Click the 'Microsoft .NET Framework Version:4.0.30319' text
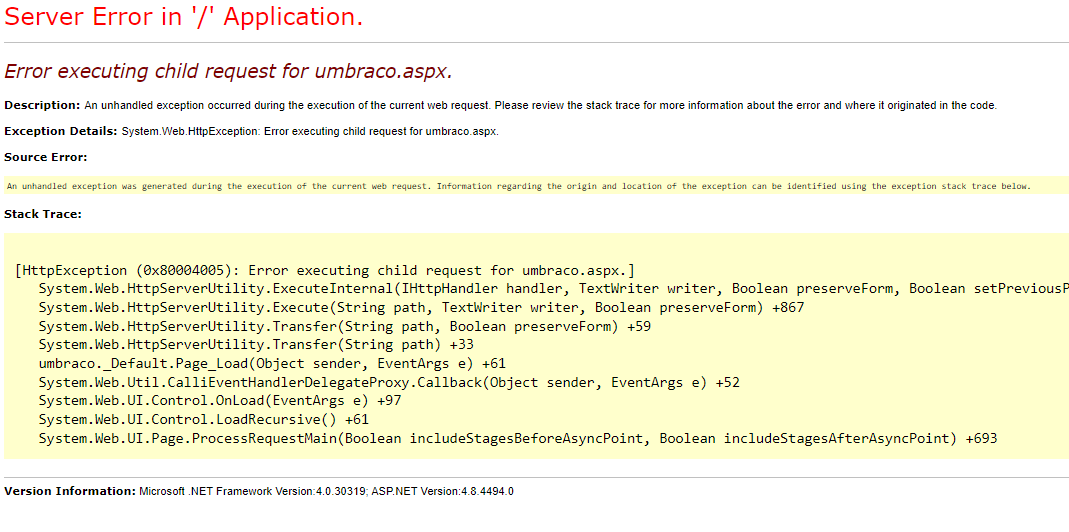 click(253, 491)
